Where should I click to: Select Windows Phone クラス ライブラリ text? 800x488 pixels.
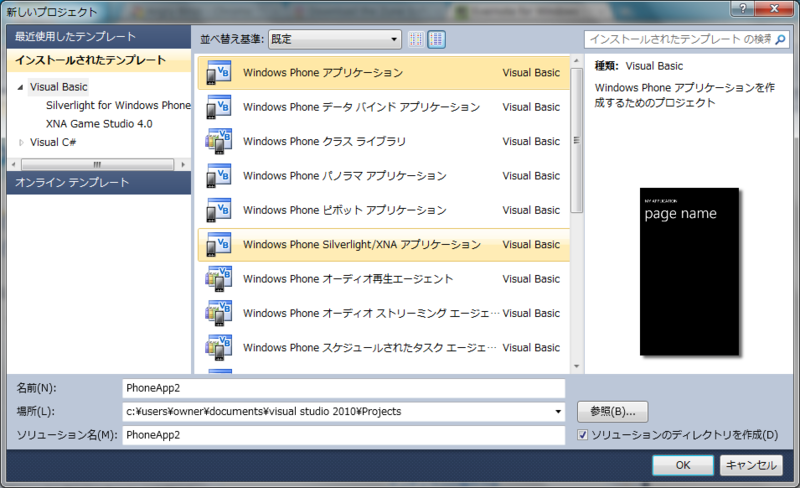(324, 141)
